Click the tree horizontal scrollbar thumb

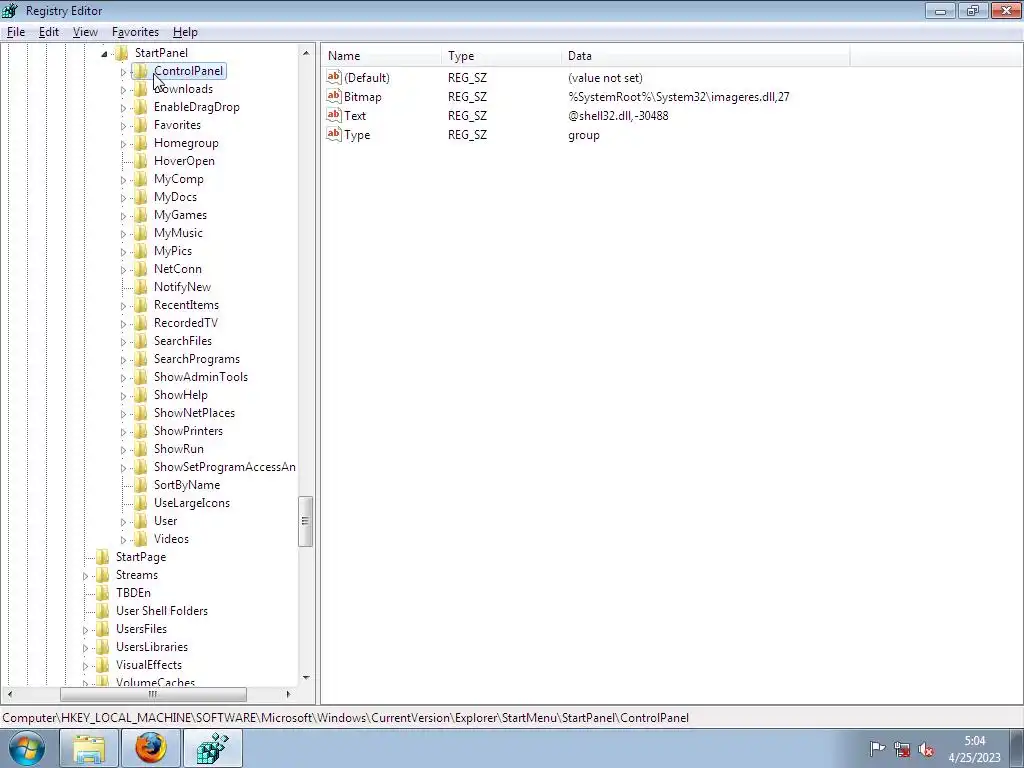tap(153, 694)
